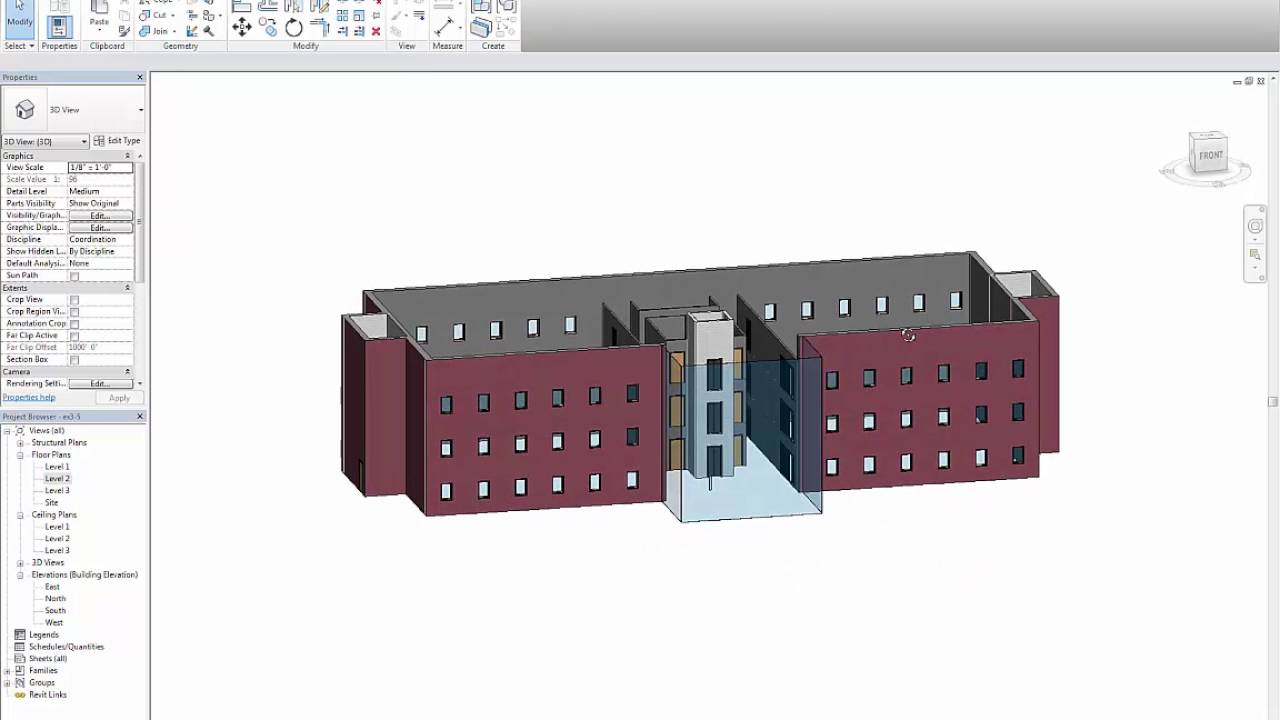The image size is (1280, 720).
Task: Click the red Delete icon
Action: point(376,31)
